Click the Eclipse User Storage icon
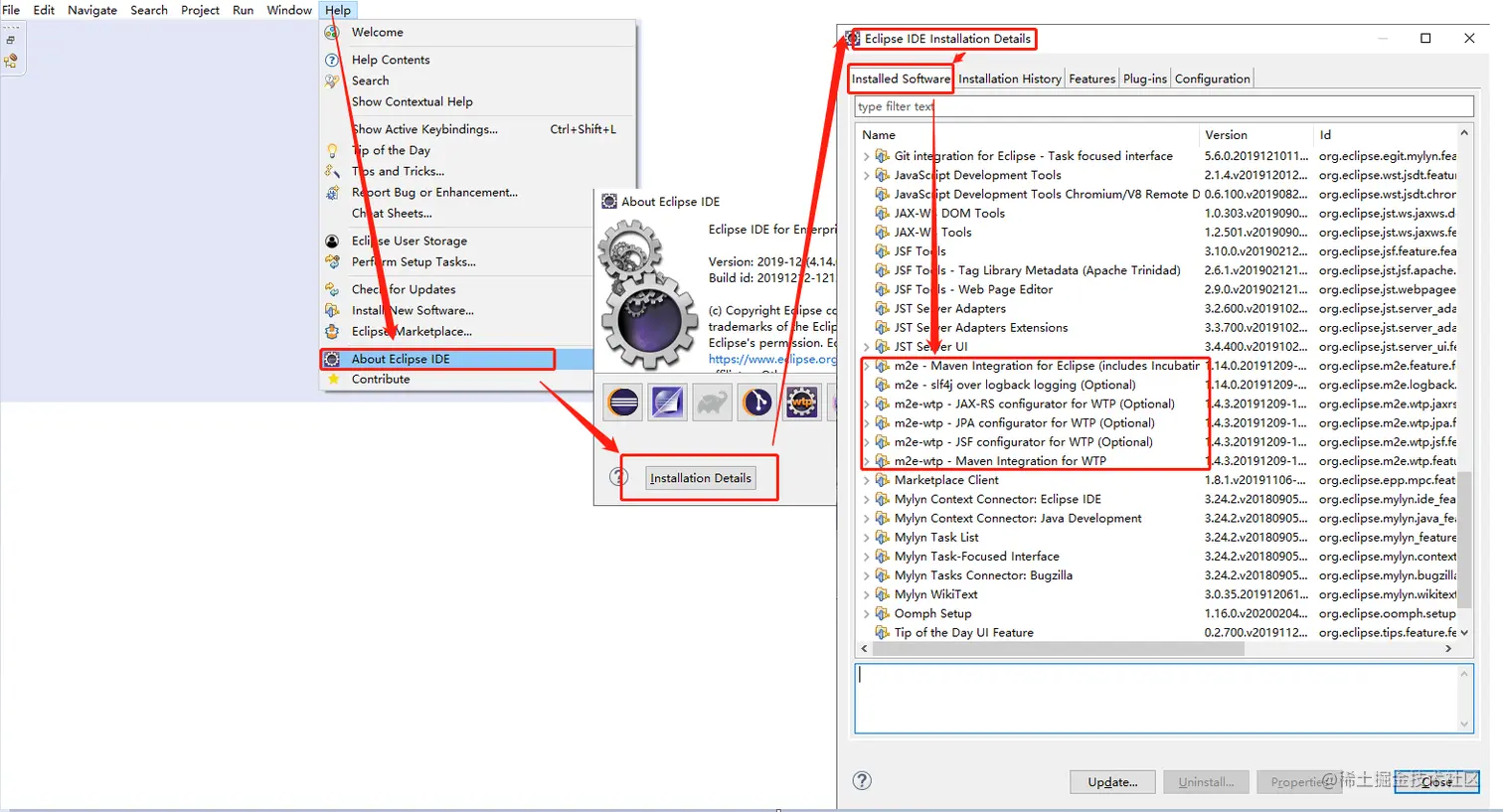This screenshot has height=812, width=1503. [x=332, y=241]
